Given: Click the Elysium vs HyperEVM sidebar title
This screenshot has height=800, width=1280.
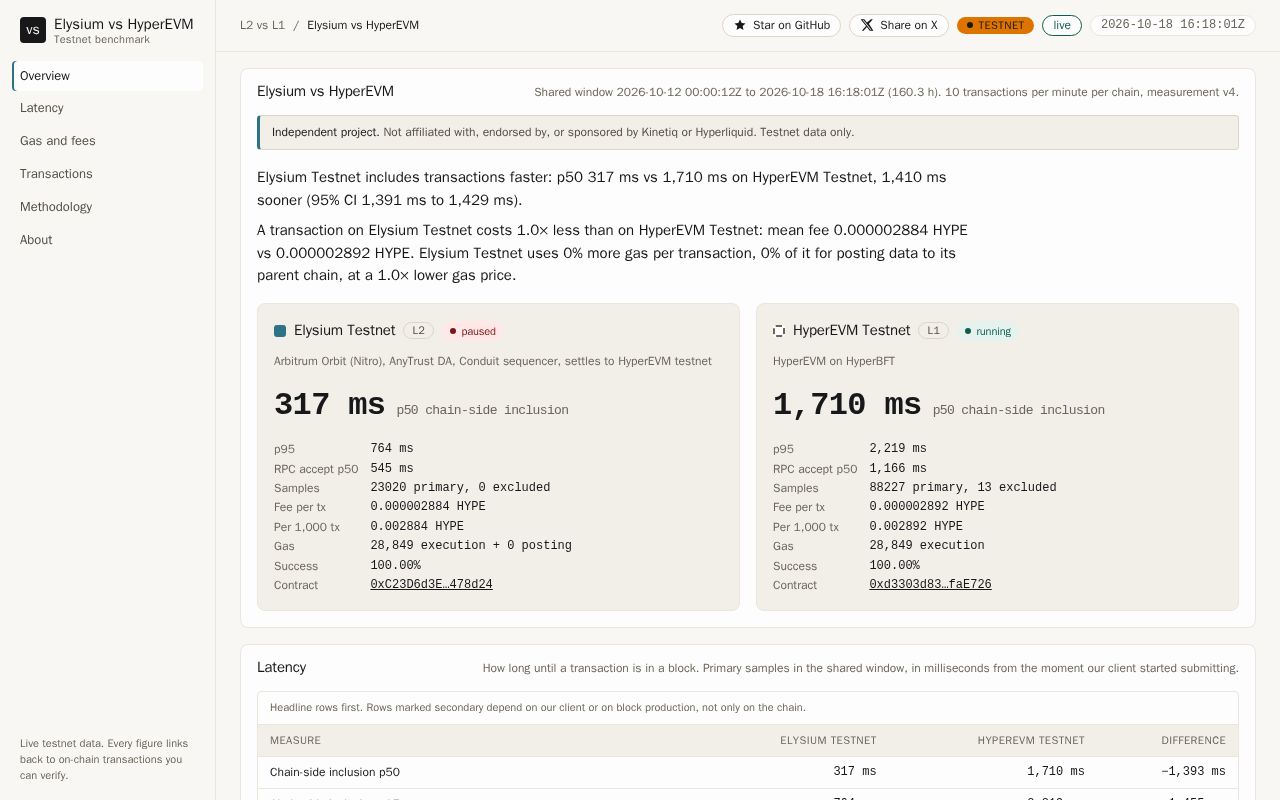Looking at the screenshot, I should (x=124, y=24).
